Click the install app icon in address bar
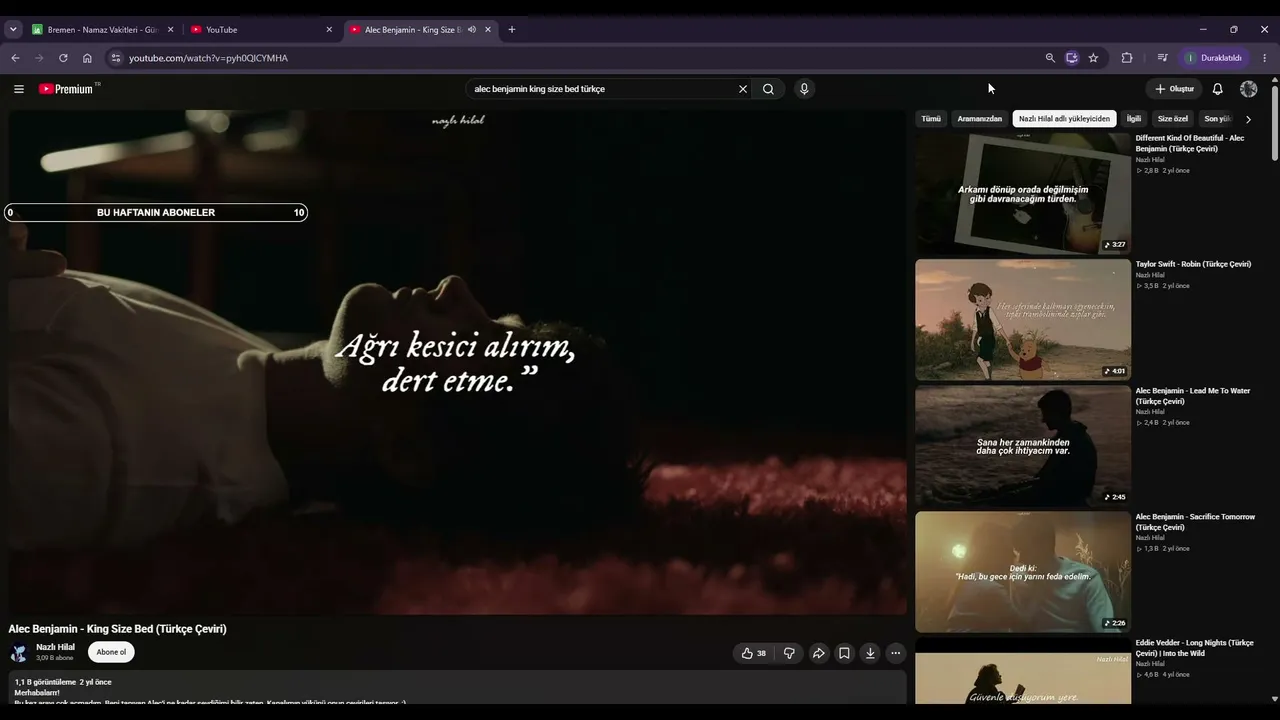1280x720 pixels. [x=1072, y=58]
